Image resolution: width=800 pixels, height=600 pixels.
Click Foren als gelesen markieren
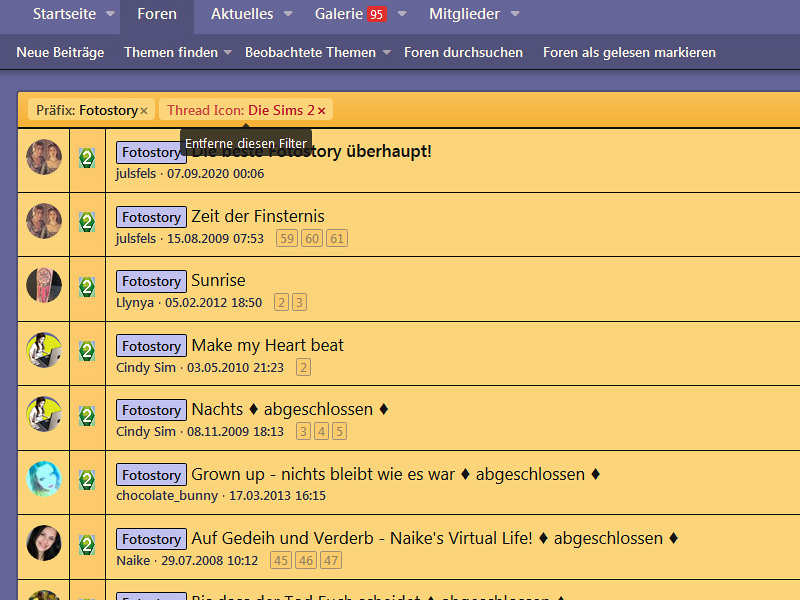coord(629,53)
